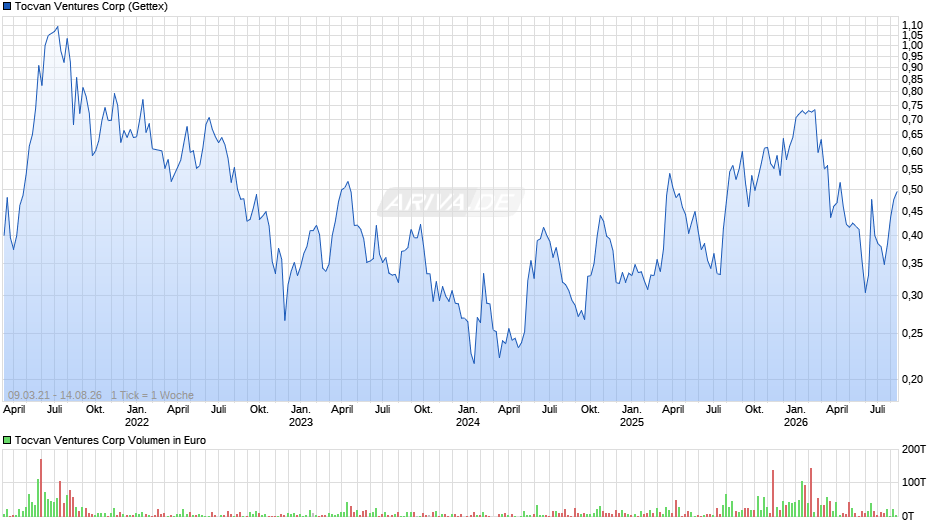Select the 'Tocvan Ventures Corp (Gettex)' chart title
Viewport: 940px width, 526px height.
click(91, 7)
